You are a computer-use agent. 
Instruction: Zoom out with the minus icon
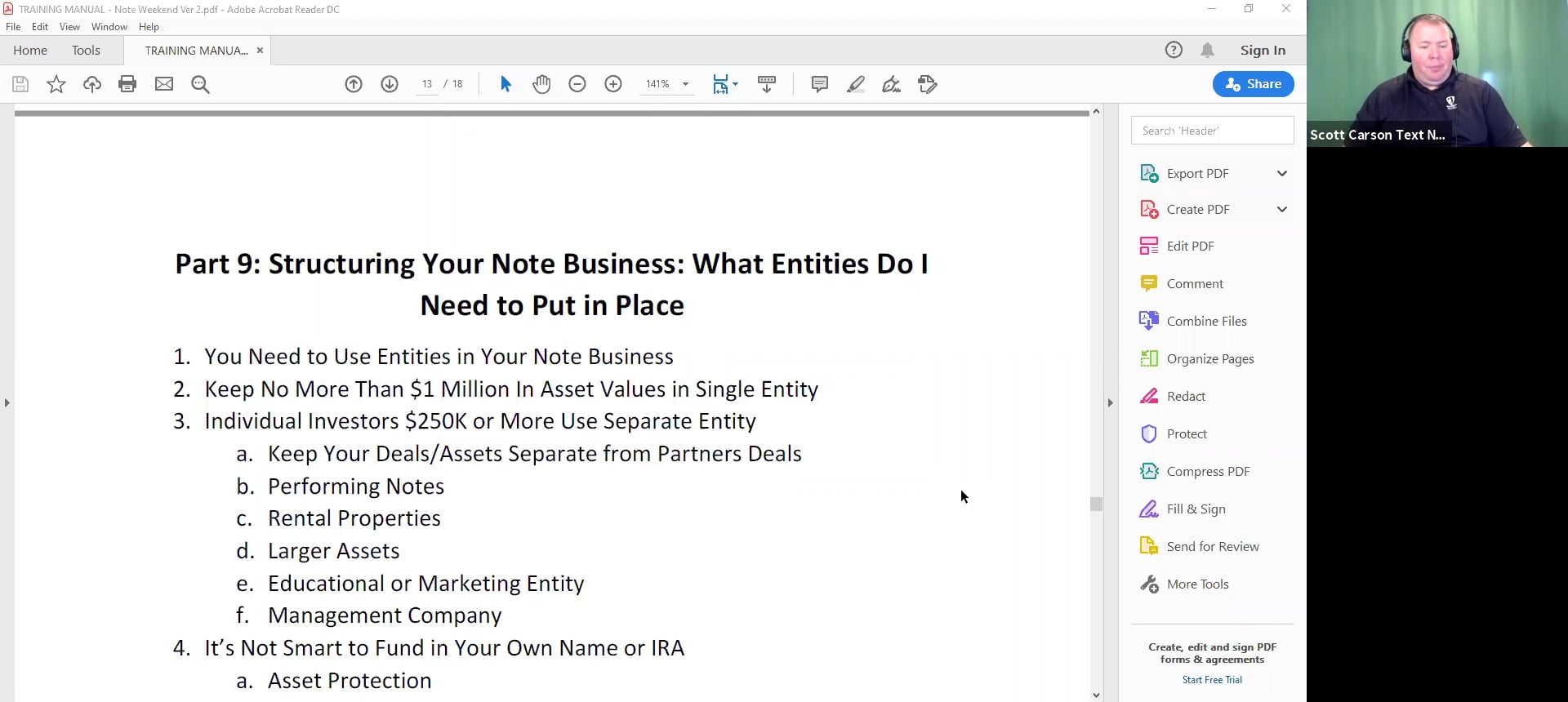click(577, 84)
